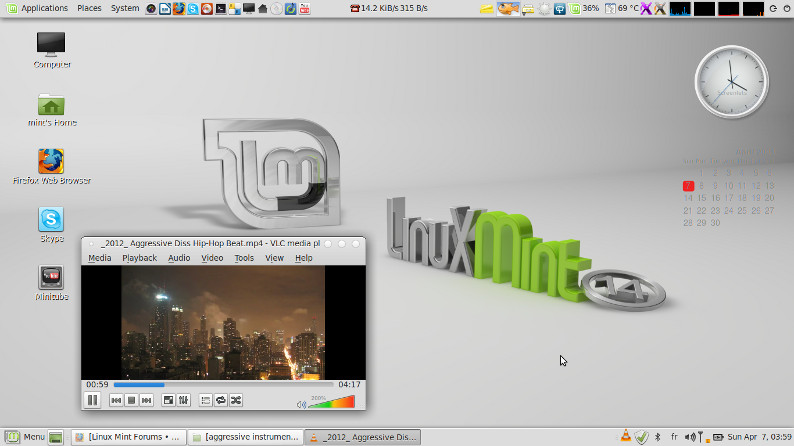Pause playback in VLC

click(93, 400)
